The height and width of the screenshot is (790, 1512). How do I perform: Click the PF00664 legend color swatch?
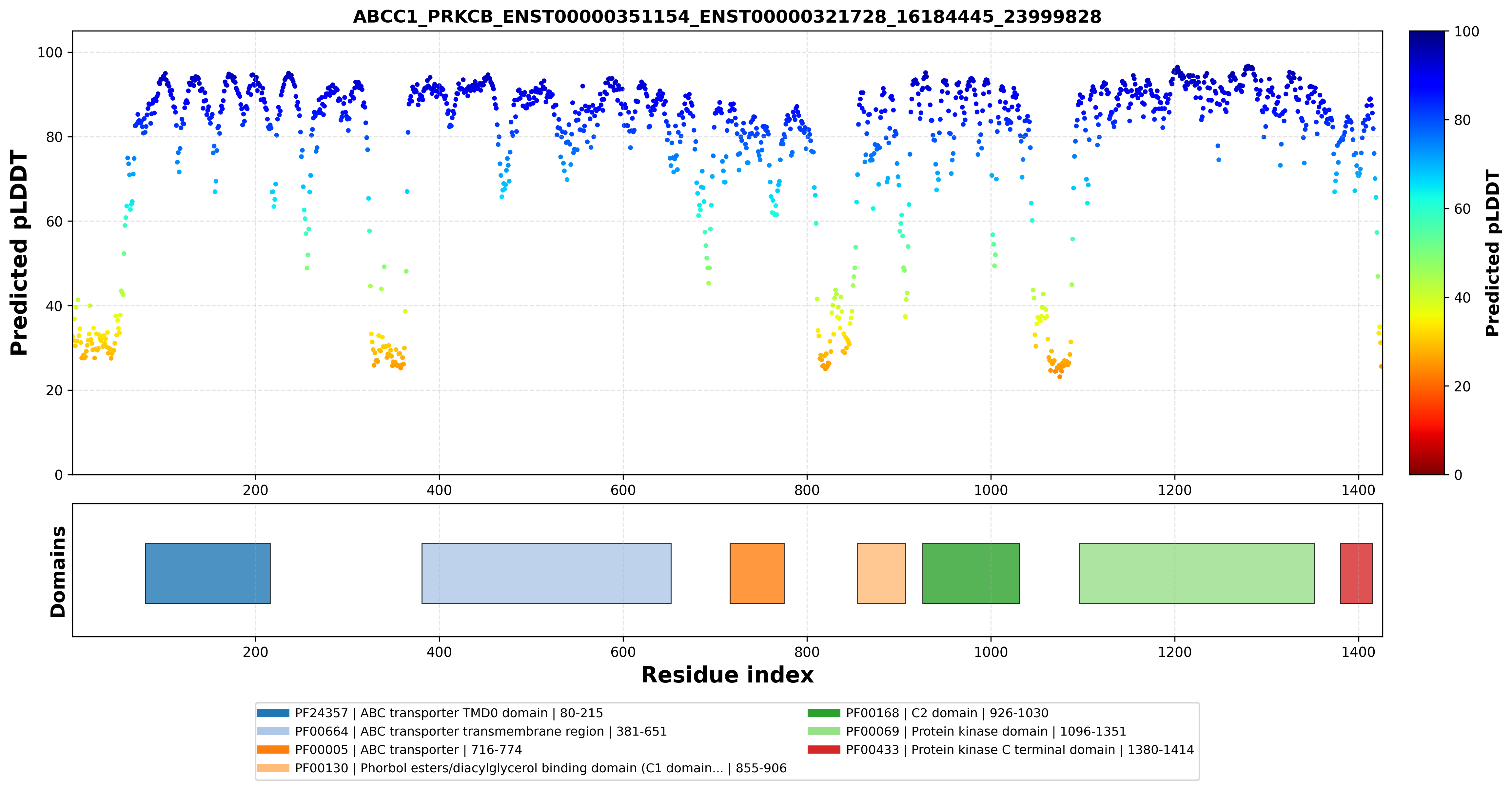click(x=273, y=731)
